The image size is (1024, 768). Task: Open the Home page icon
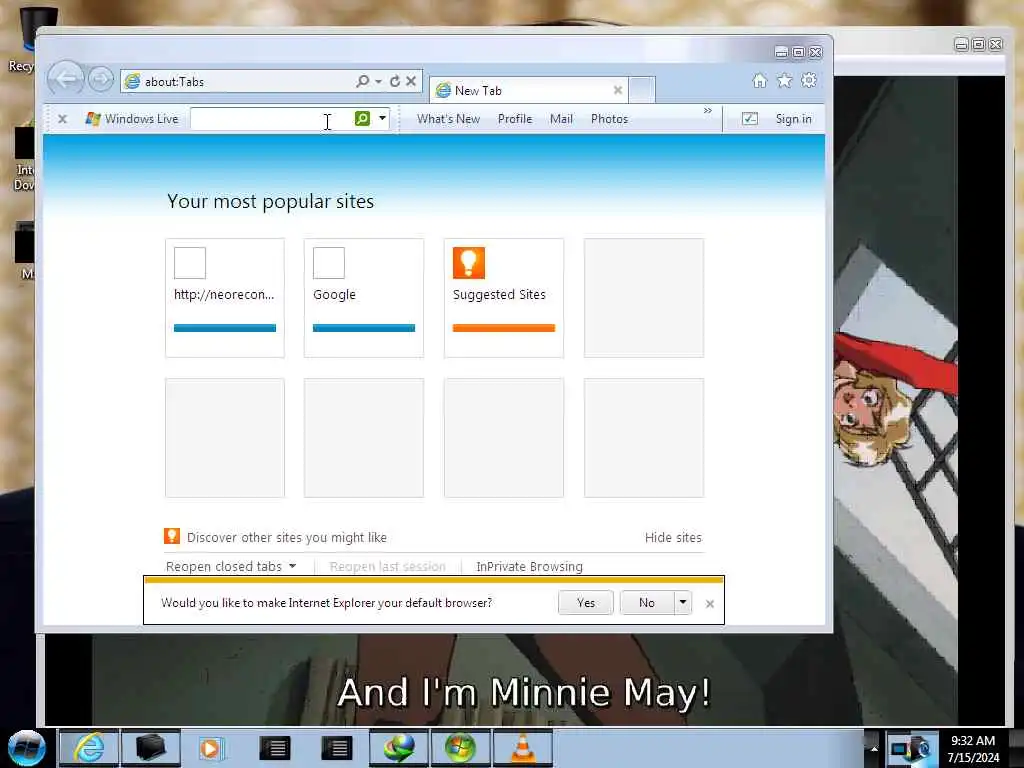759,80
